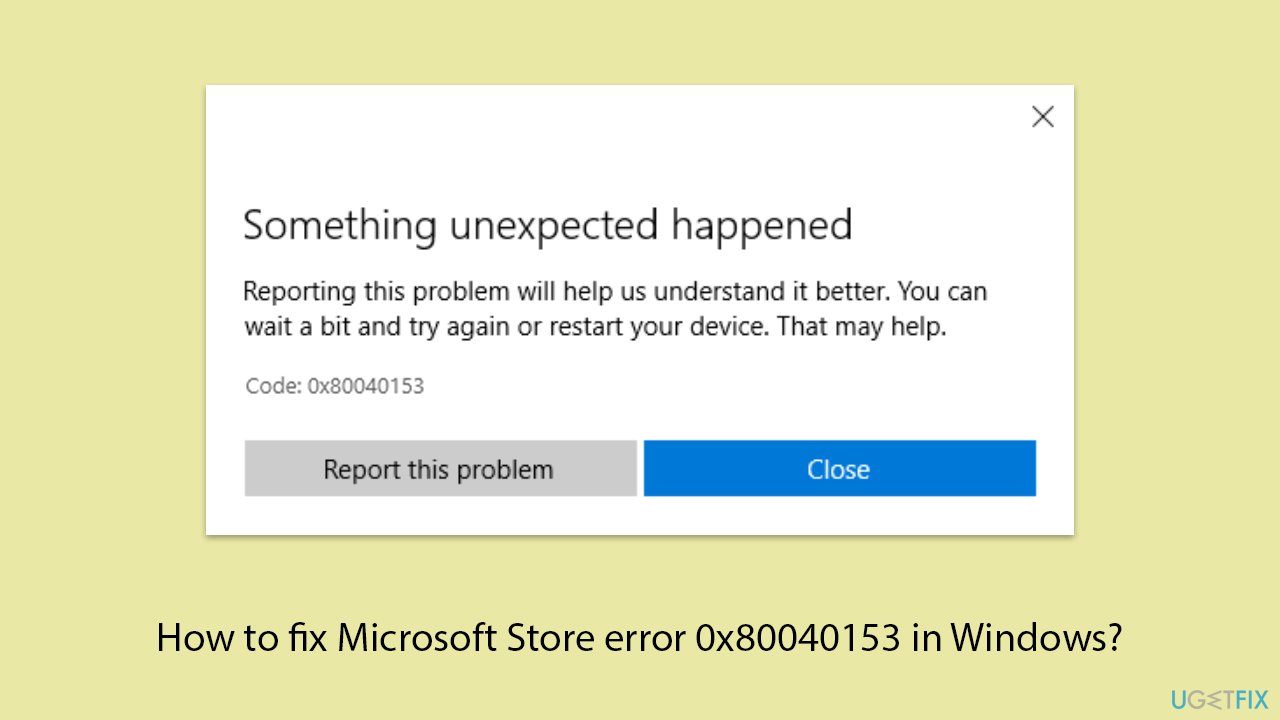Click the blue Close control

click(839, 468)
